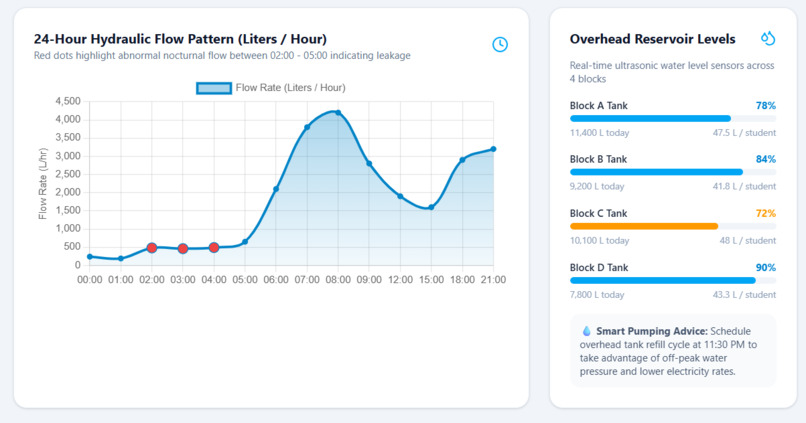This screenshot has width=806, height=423.
Task: Click the water droplets icon beside Overhead Reservoir Levels
Action: [x=768, y=39]
